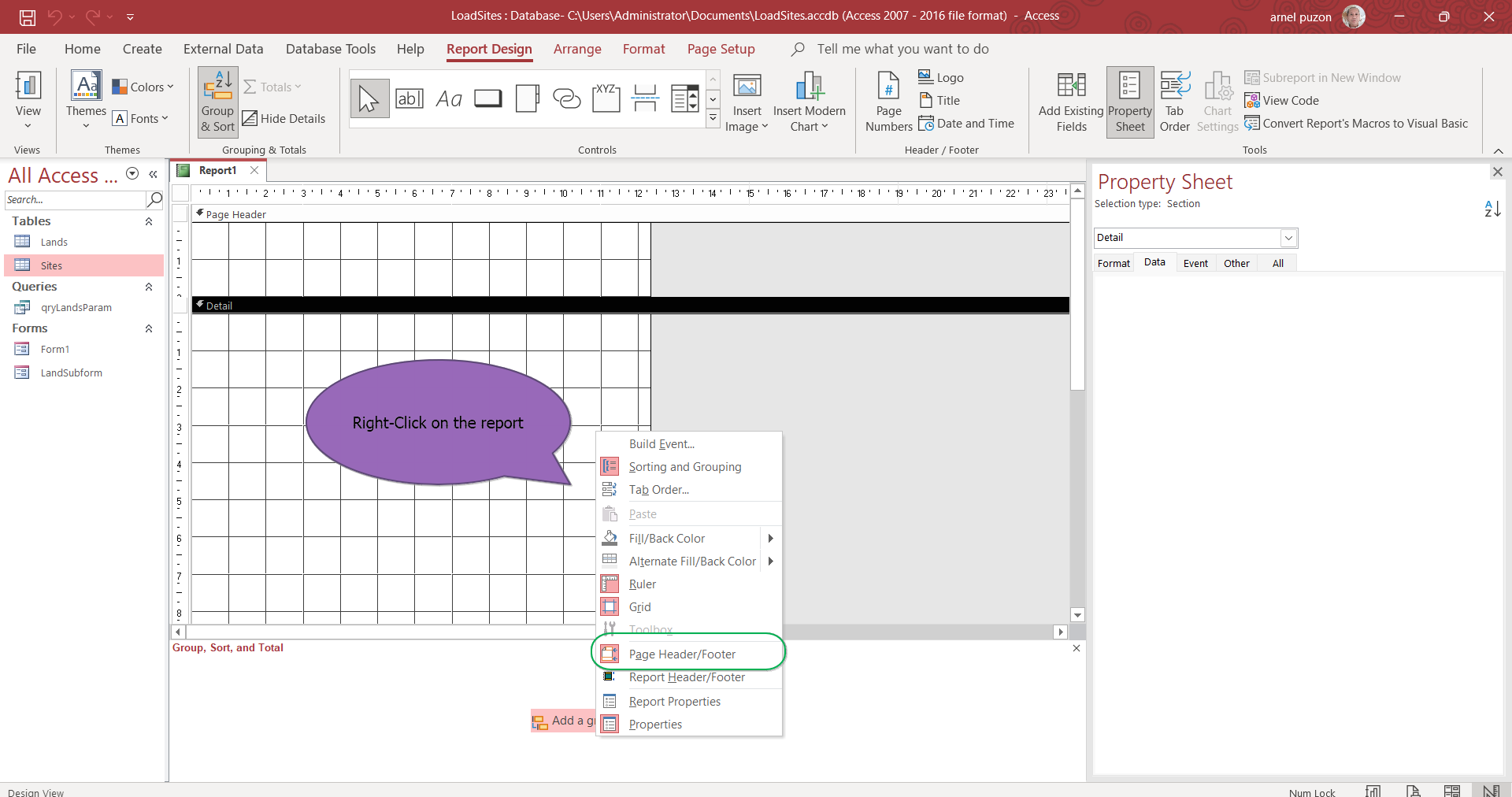
Task: Click the navigation pane Search box
Action: coord(75,200)
